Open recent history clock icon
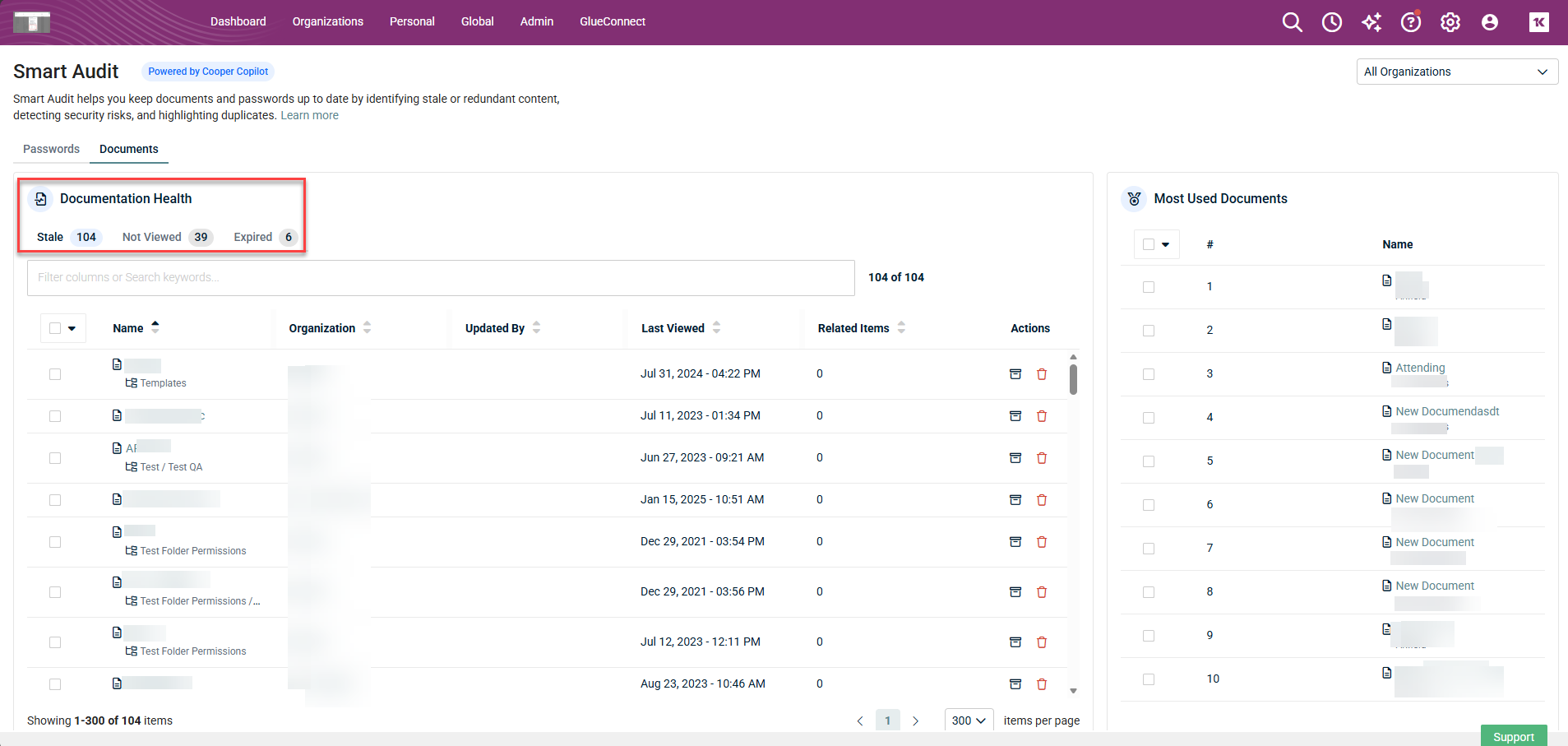The image size is (1568, 746). click(1331, 22)
